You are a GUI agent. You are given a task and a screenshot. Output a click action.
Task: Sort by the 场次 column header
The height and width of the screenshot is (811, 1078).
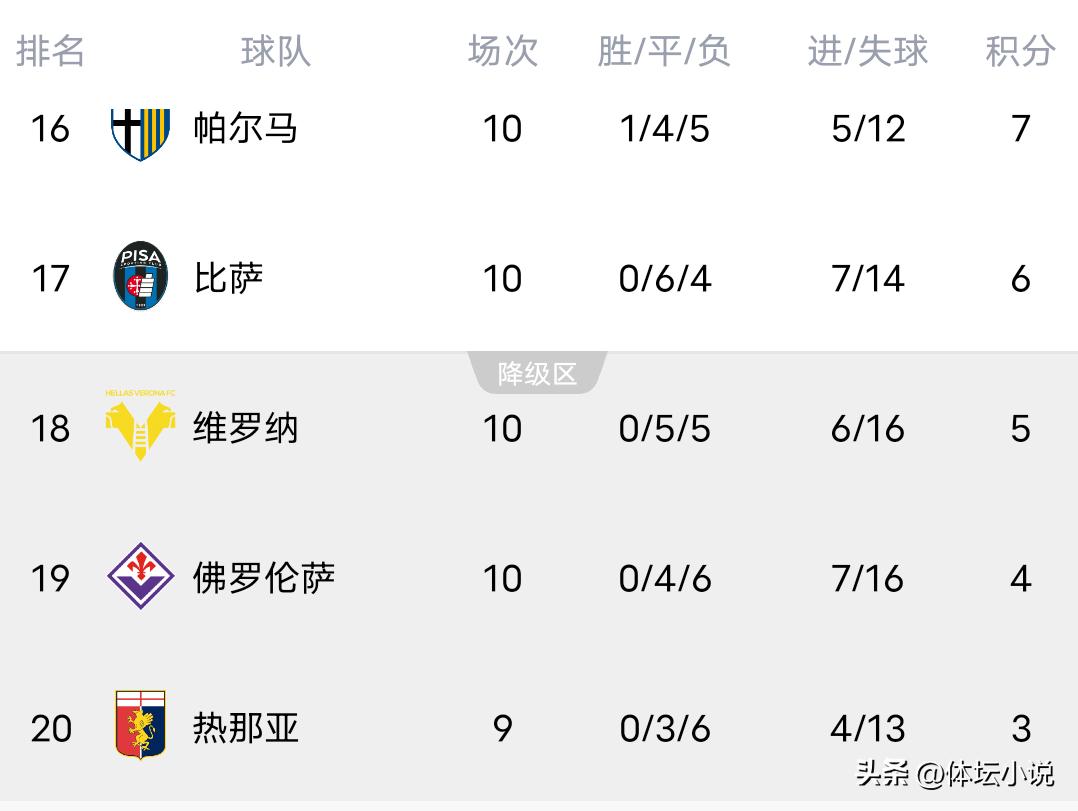tap(502, 51)
